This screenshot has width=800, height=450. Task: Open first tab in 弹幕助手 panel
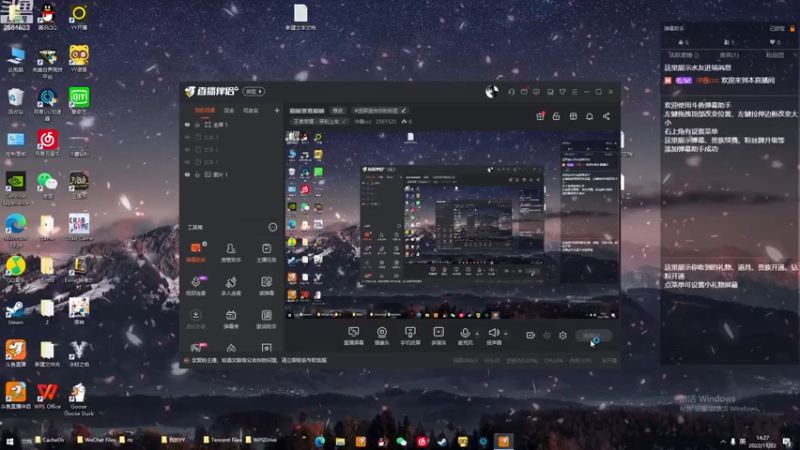click(684, 55)
